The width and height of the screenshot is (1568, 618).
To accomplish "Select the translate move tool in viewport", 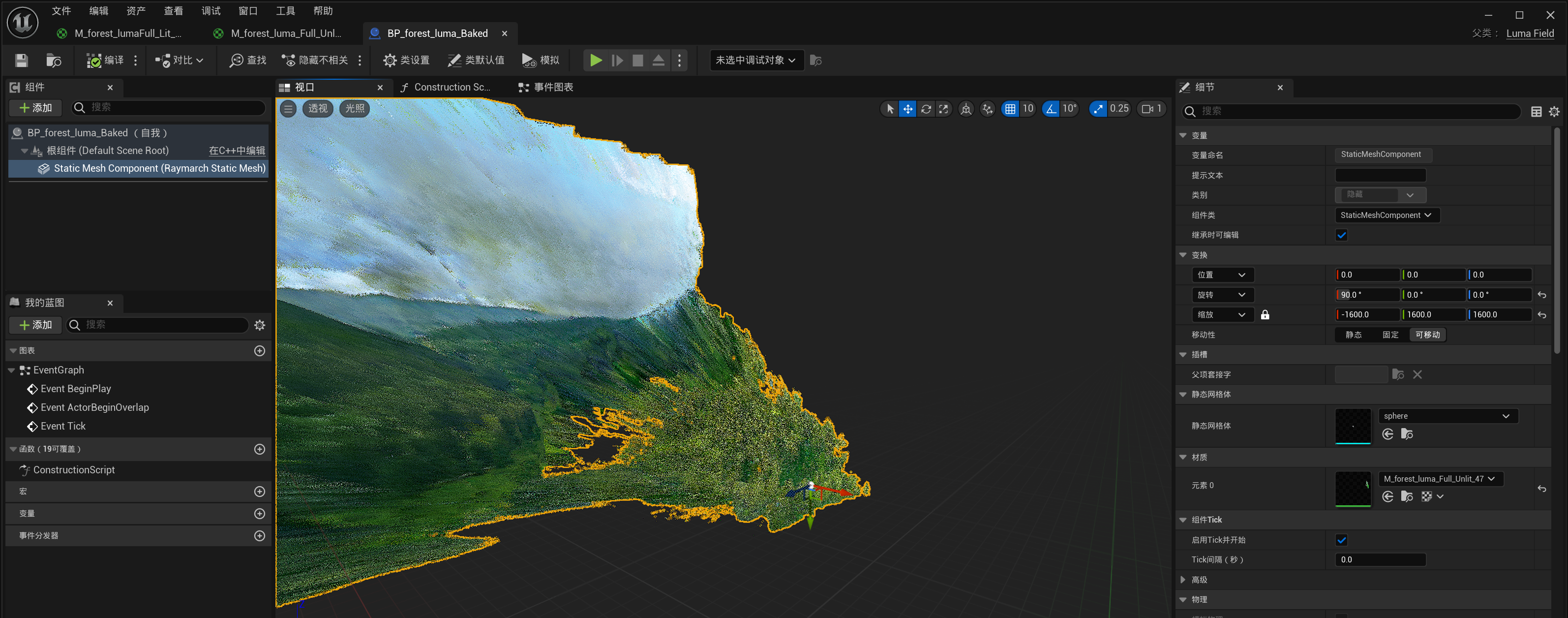I will point(907,109).
